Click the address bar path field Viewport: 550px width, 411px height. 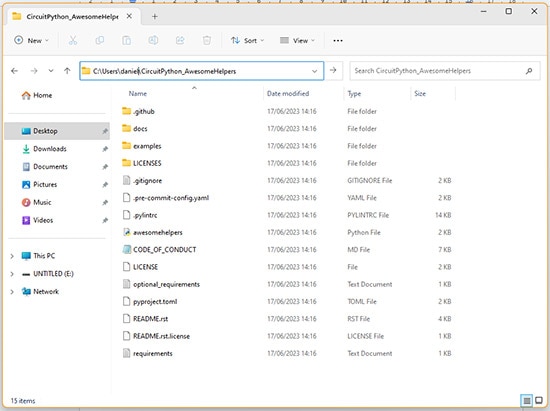(201, 71)
